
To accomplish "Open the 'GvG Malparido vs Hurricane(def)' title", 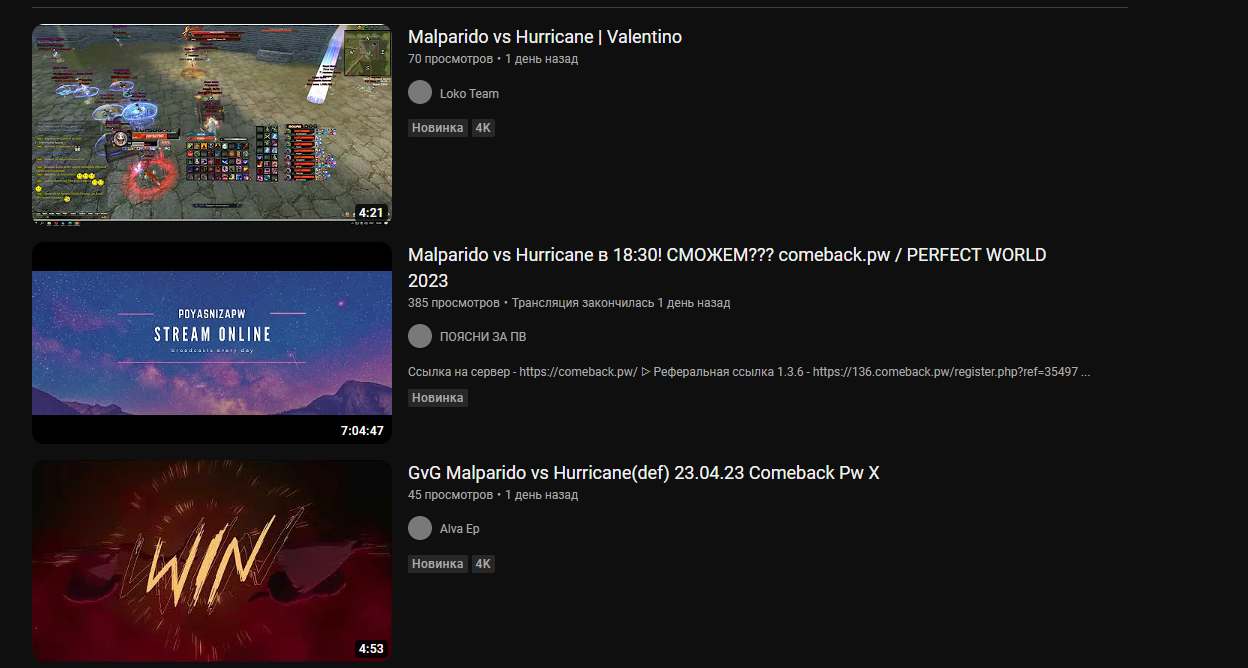I will pyautogui.click(x=644, y=473).
